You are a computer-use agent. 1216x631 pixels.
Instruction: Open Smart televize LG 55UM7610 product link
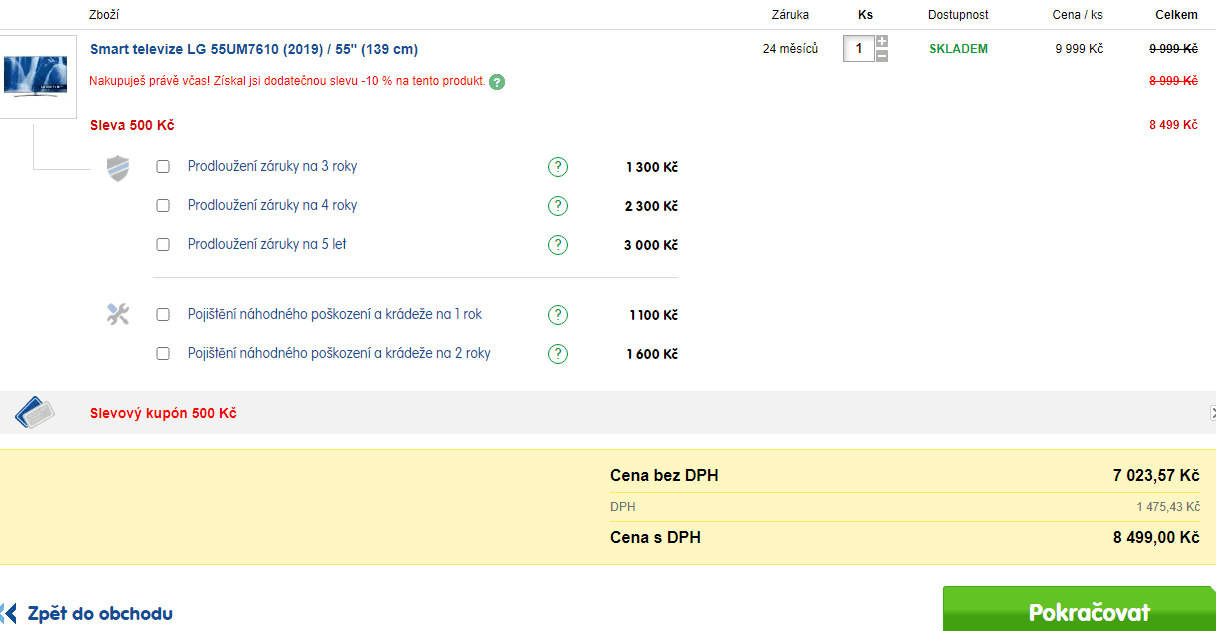[x=254, y=49]
